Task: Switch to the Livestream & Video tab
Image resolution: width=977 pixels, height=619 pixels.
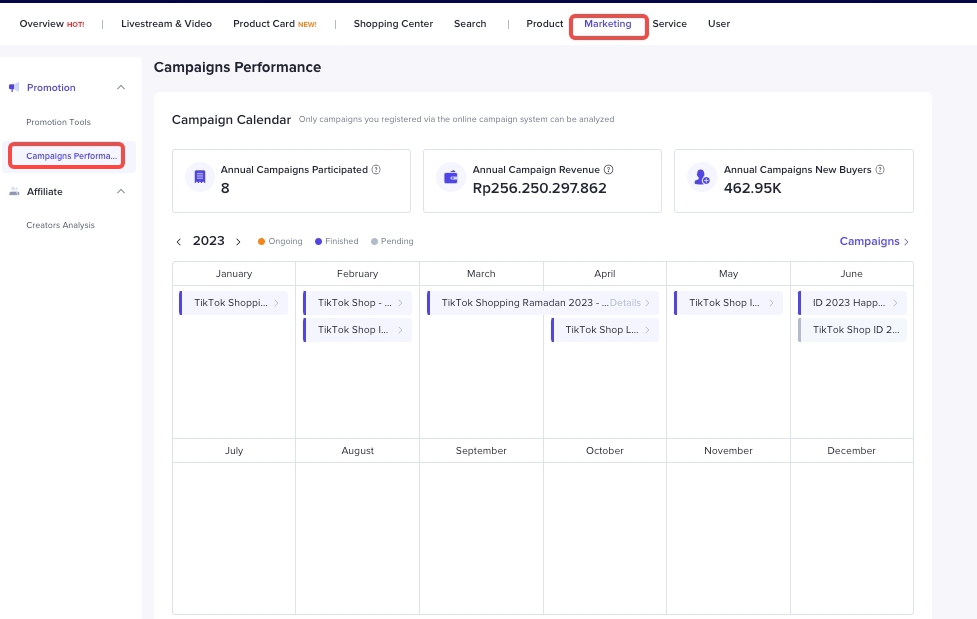Action: click(x=166, y=24)
